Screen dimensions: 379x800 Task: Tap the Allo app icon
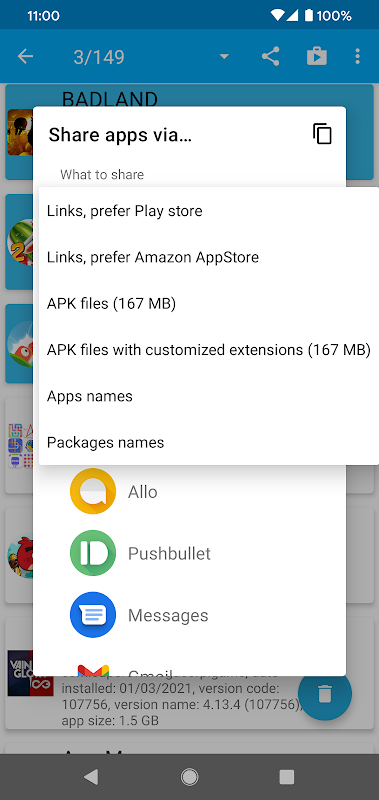pos(93,491)
